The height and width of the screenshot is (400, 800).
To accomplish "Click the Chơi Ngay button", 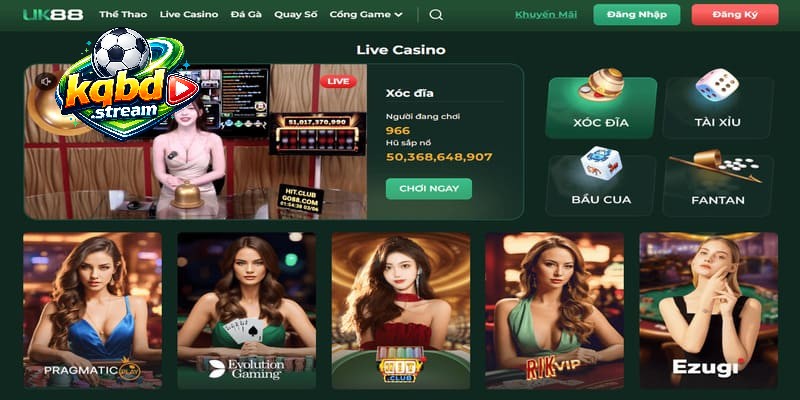I will (x=429, y=189).
